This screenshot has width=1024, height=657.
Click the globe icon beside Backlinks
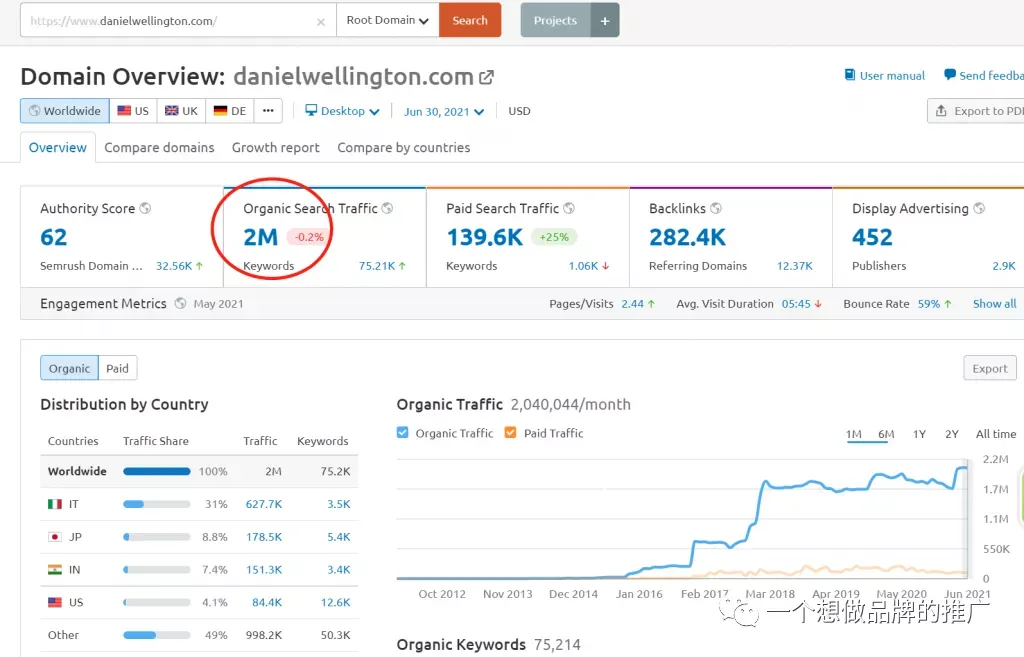tap(716, 208)
